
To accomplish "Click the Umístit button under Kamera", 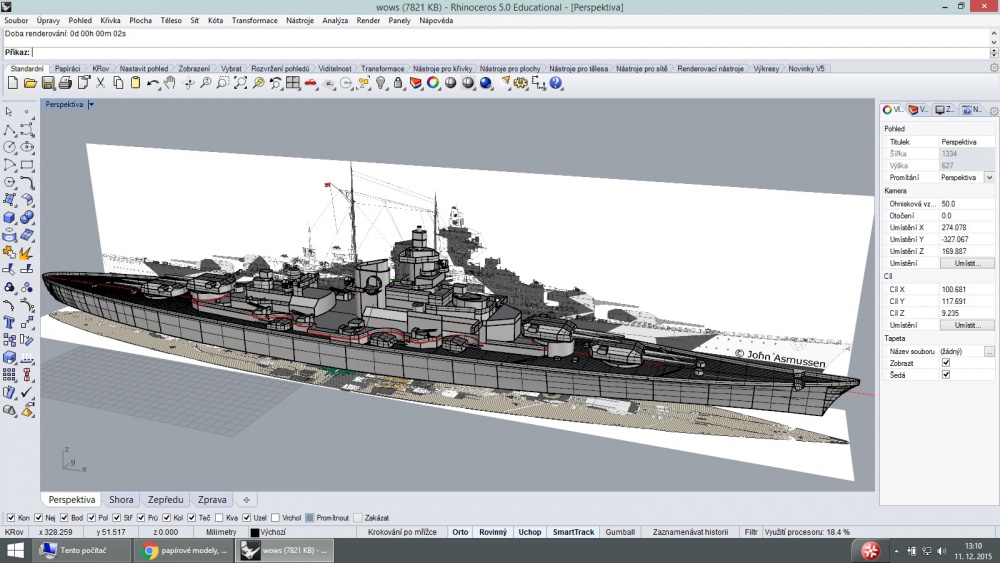I will (x=967, y=263).
